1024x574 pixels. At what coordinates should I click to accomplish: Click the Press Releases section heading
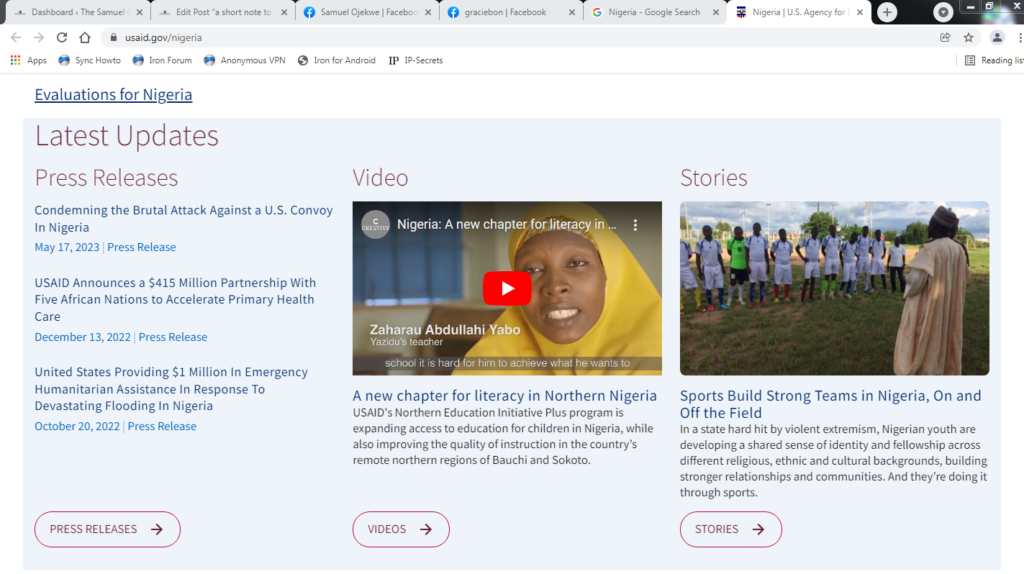pyautogui.click(x=106, y=178)
